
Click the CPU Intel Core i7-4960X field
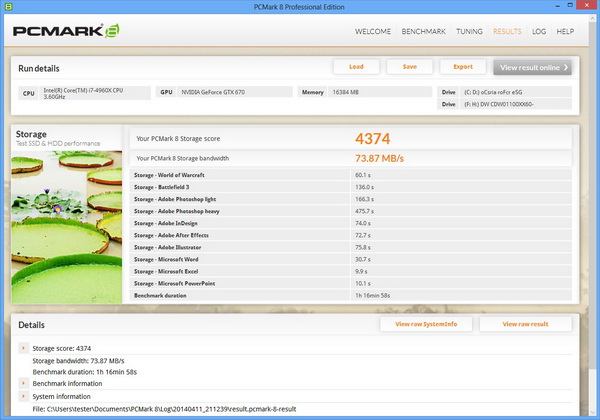point(85,93)
